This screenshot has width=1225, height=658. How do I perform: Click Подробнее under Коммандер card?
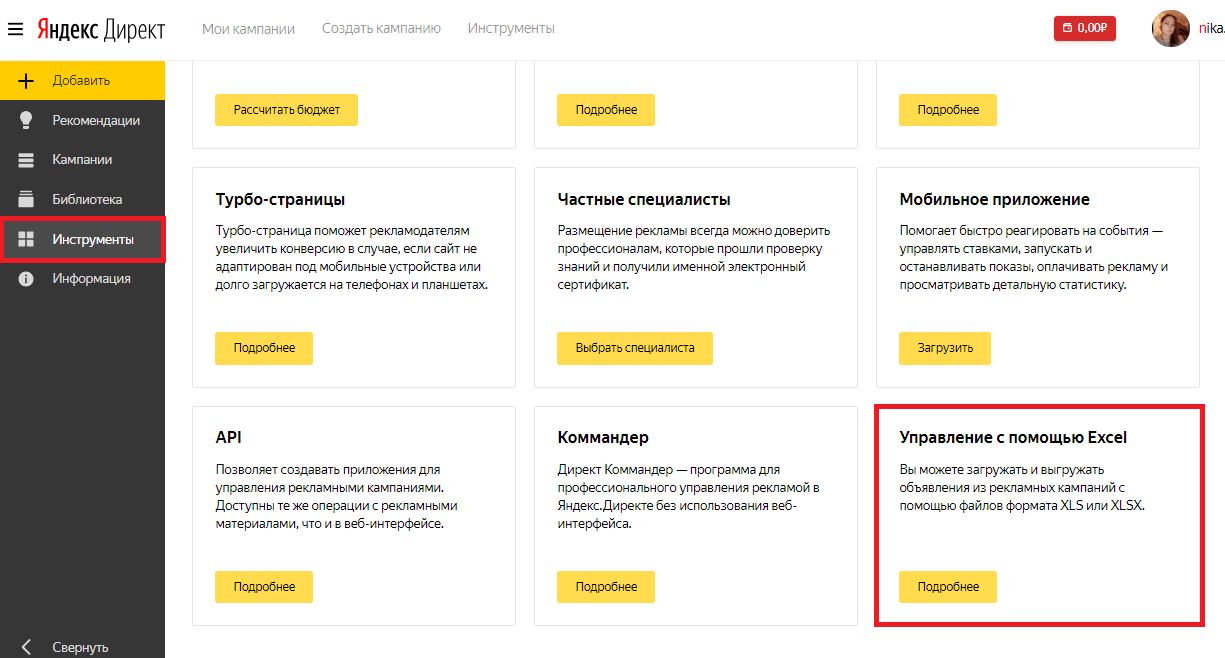pos(606,587)
